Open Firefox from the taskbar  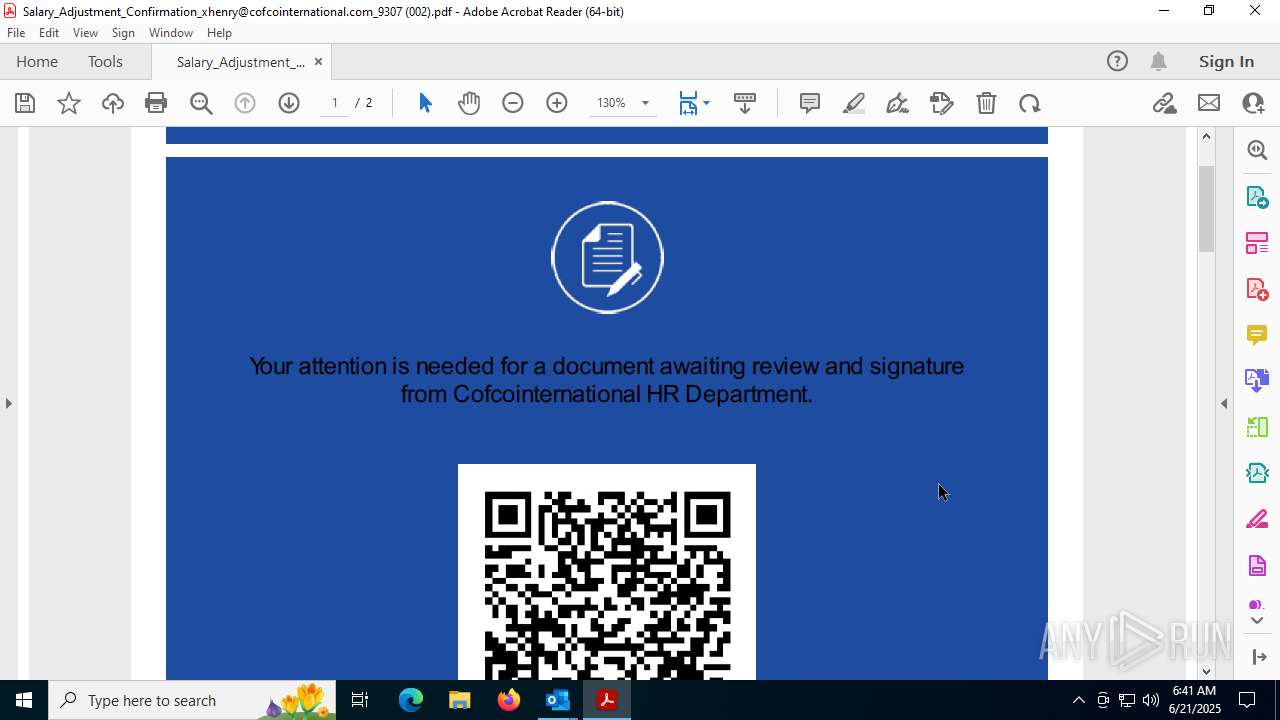pos(509,700)
